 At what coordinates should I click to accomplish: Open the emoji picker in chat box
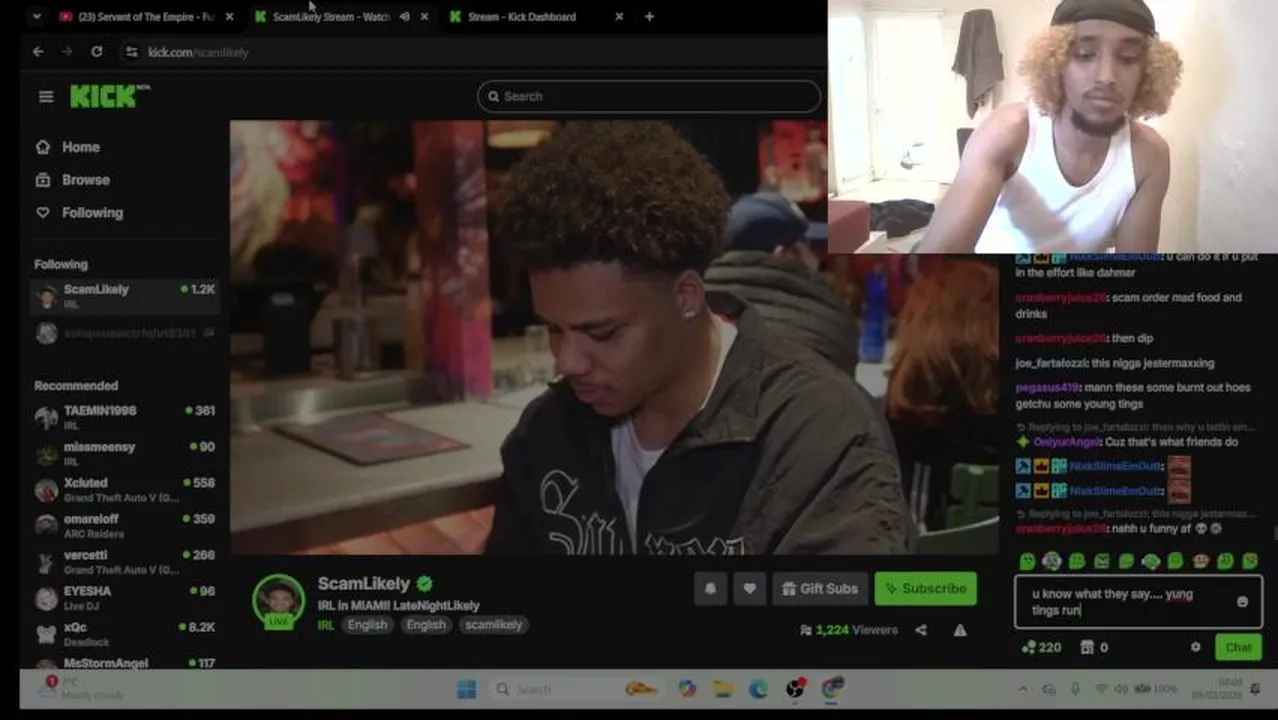point(1242,602)
